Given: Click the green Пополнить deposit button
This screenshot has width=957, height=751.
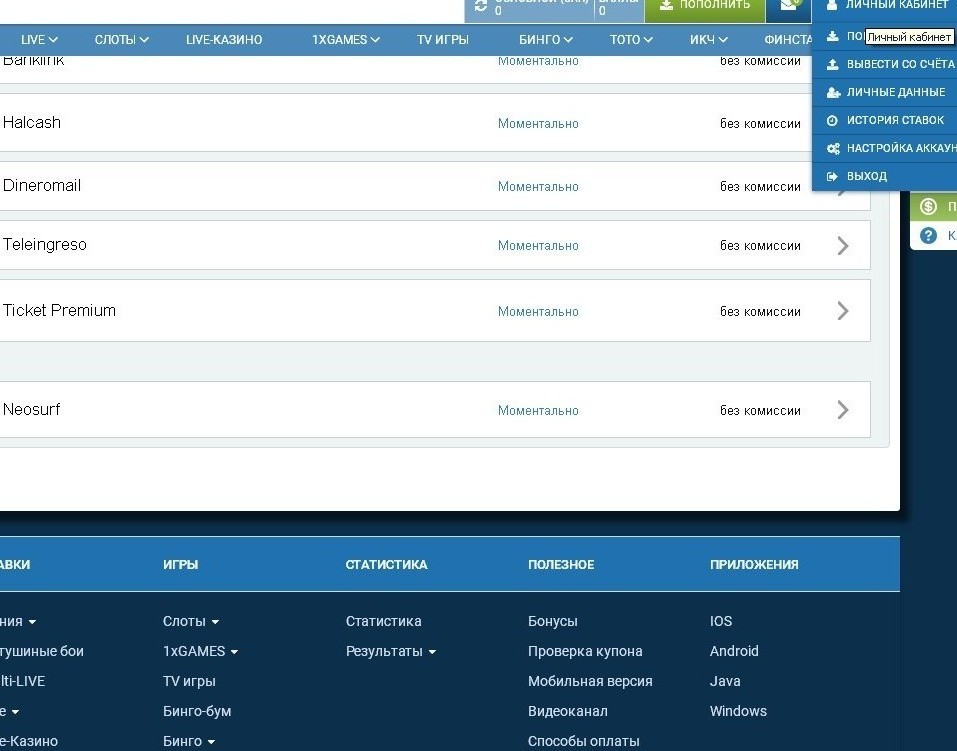Looking at the screenshot, I should coord(705,9).
